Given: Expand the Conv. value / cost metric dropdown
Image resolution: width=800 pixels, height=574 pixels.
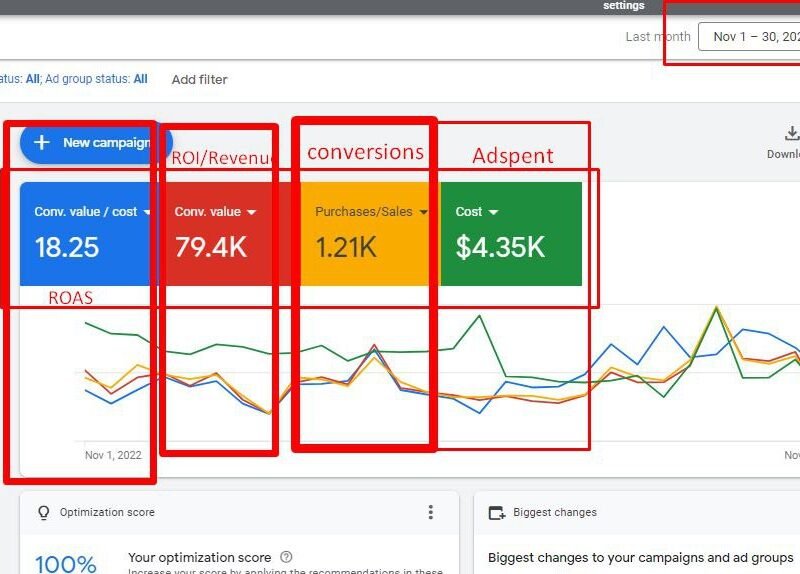Looking at the screenshot, I should click(148, 212).
